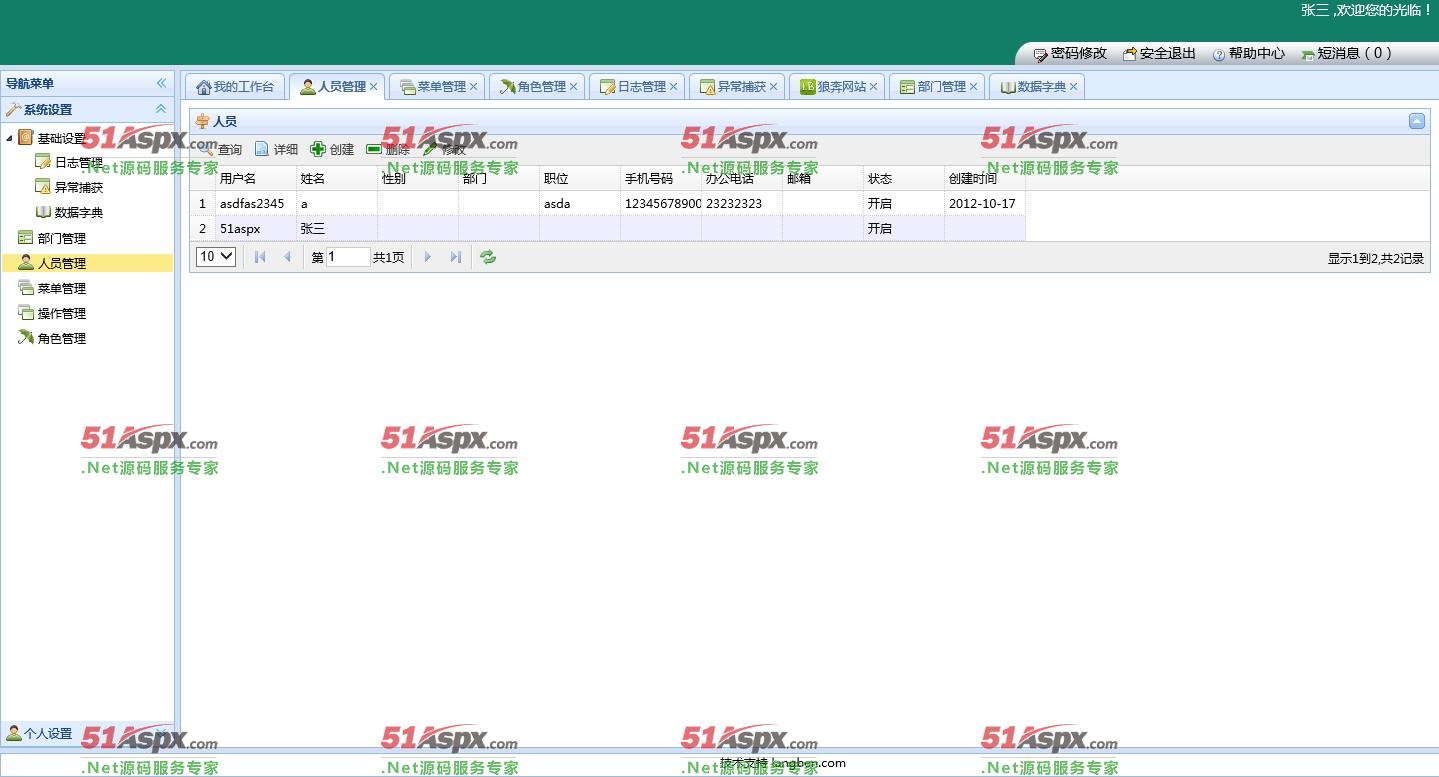Sort by the 用户名 column header
This screenshot has height=777, width=1439.
click(256, 179)
